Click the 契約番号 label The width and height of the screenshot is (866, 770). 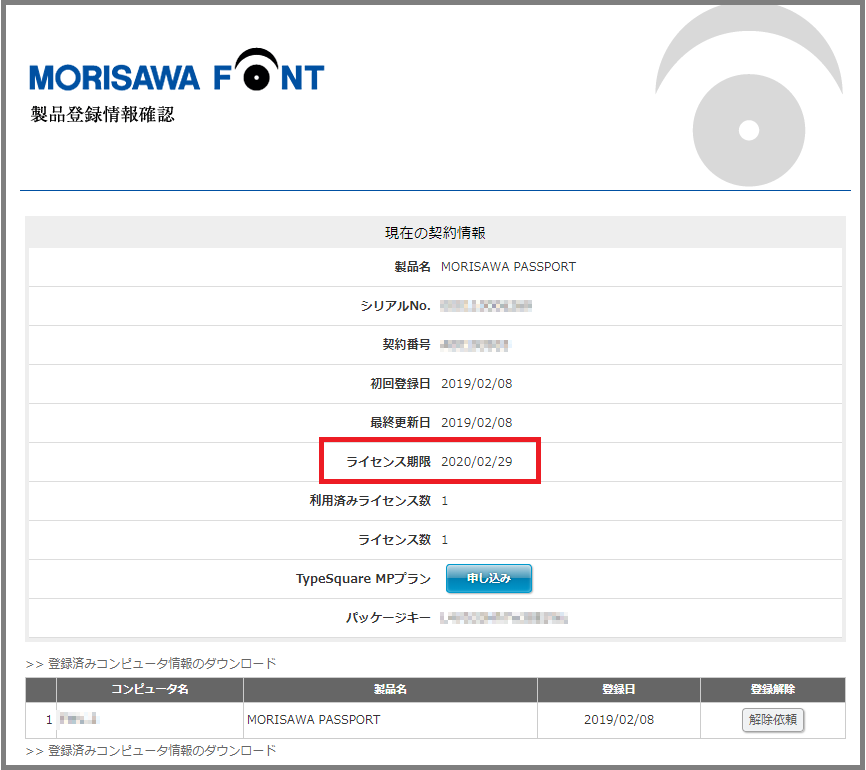point(406,345)
